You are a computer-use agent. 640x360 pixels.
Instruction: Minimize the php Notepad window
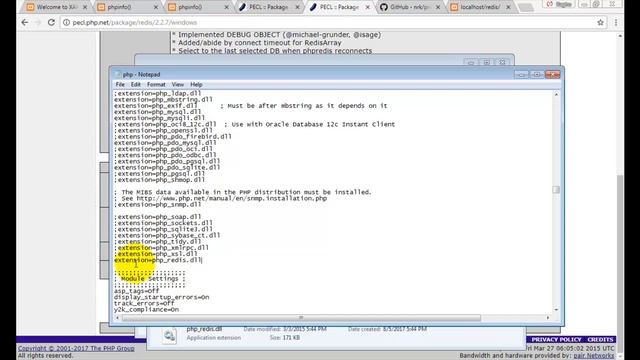(x=521, y=74)
